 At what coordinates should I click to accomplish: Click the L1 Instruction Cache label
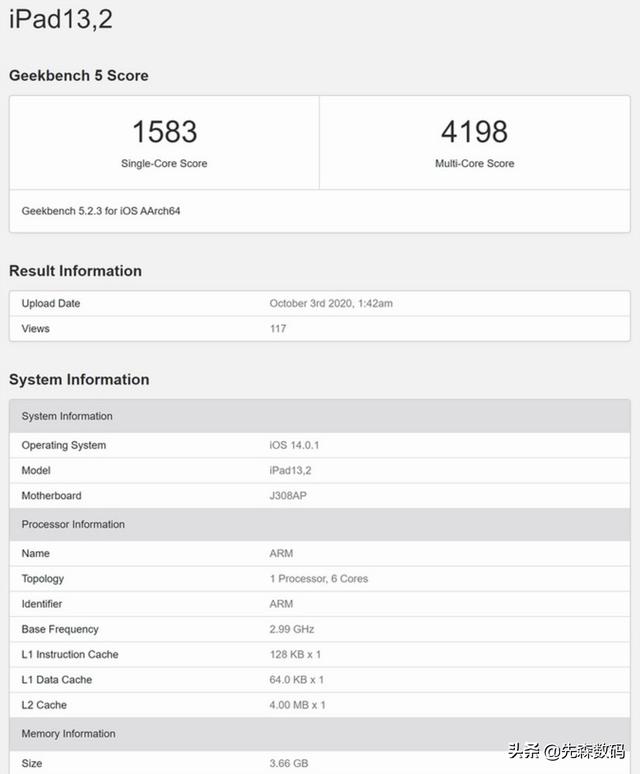[70, 655]
